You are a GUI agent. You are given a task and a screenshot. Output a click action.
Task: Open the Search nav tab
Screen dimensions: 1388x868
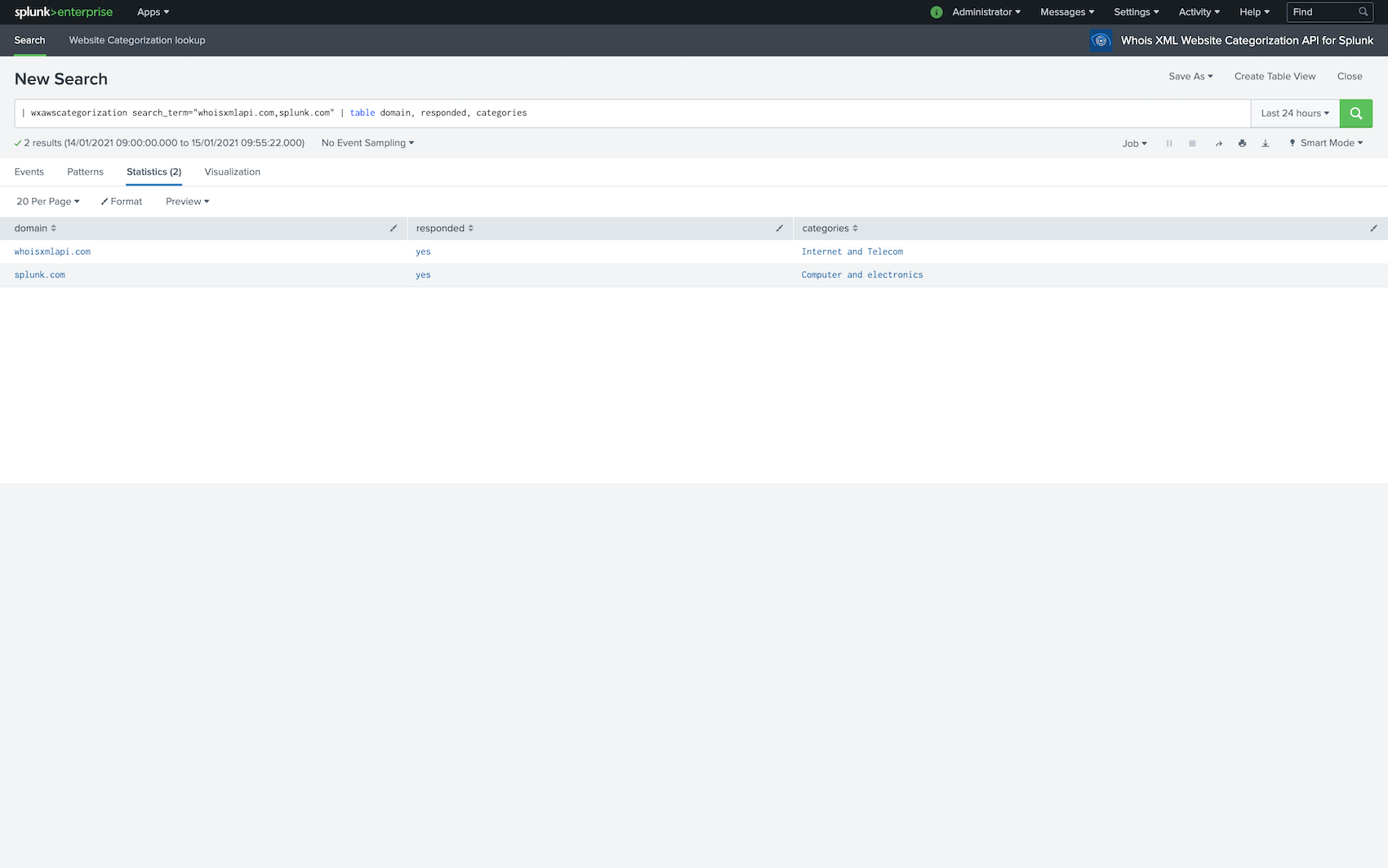click(x=30, y=40)
